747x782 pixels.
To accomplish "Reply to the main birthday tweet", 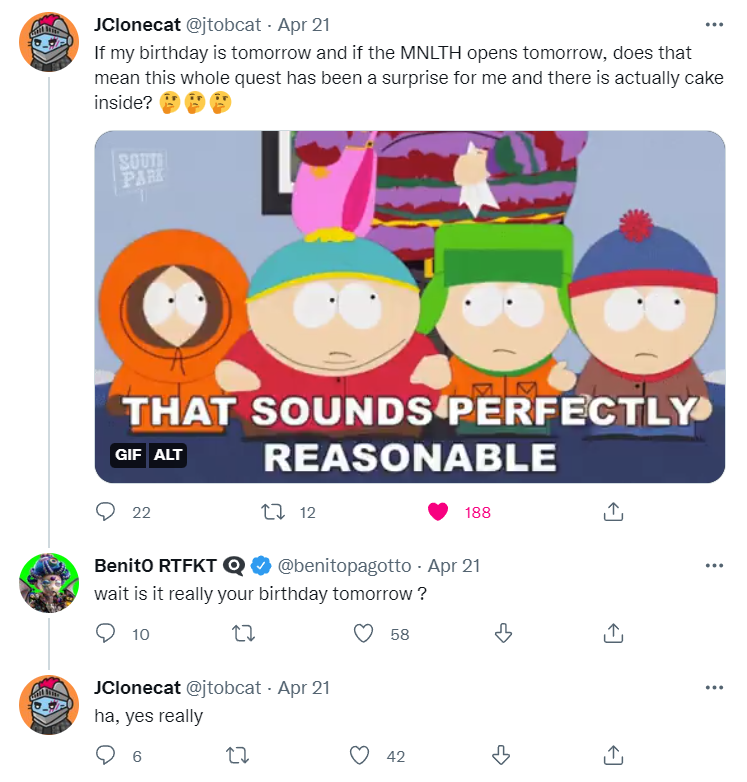I will point(106,512).
